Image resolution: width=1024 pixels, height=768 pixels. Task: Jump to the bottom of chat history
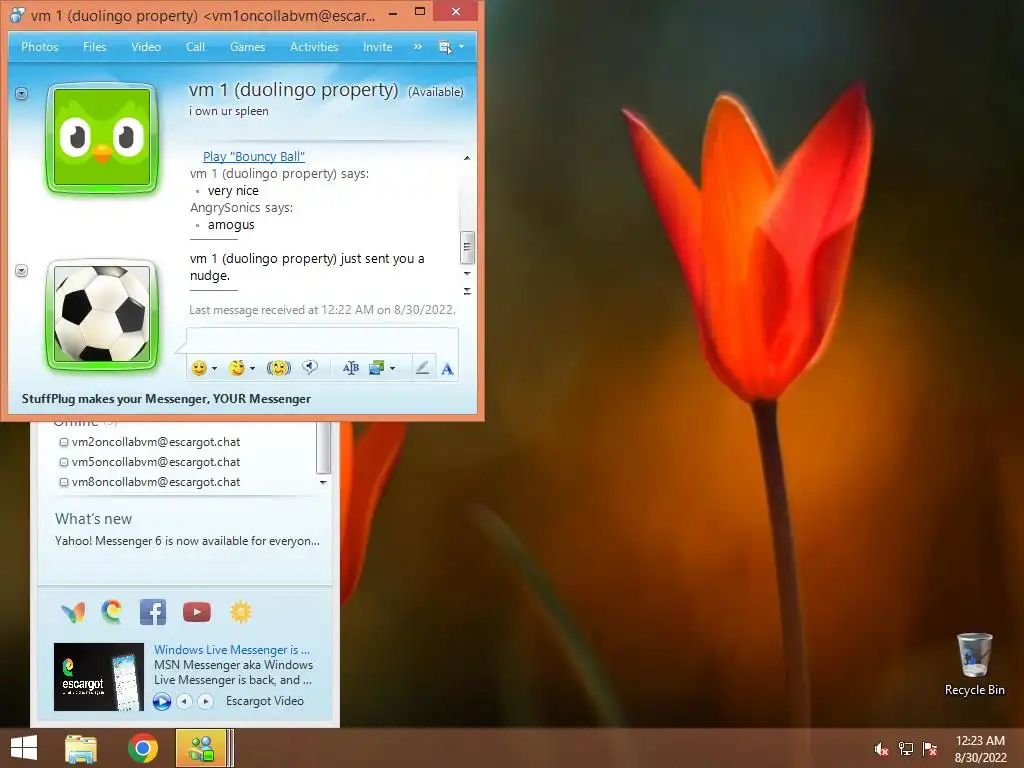[x=467, y=291]
